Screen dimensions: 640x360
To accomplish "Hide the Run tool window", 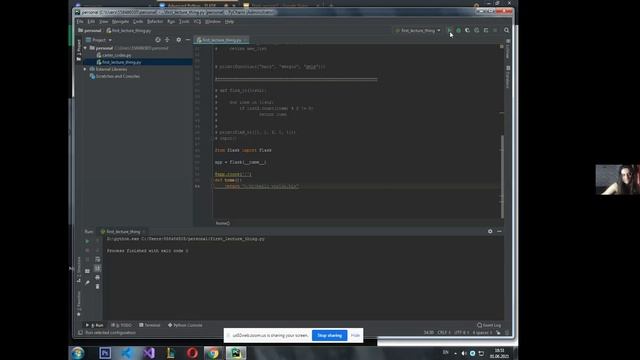I will pos(499,231).
